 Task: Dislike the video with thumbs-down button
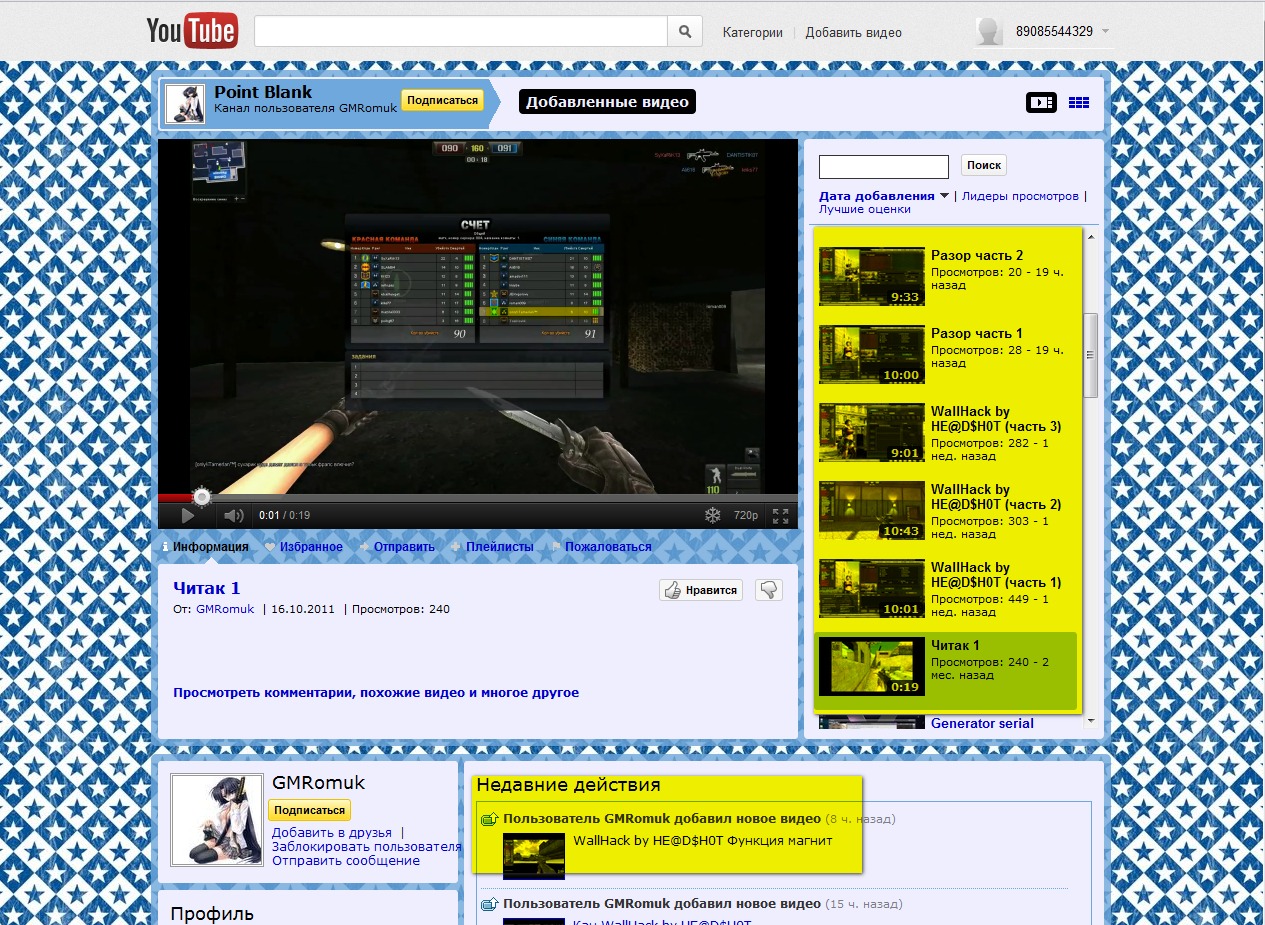(768, 590)
